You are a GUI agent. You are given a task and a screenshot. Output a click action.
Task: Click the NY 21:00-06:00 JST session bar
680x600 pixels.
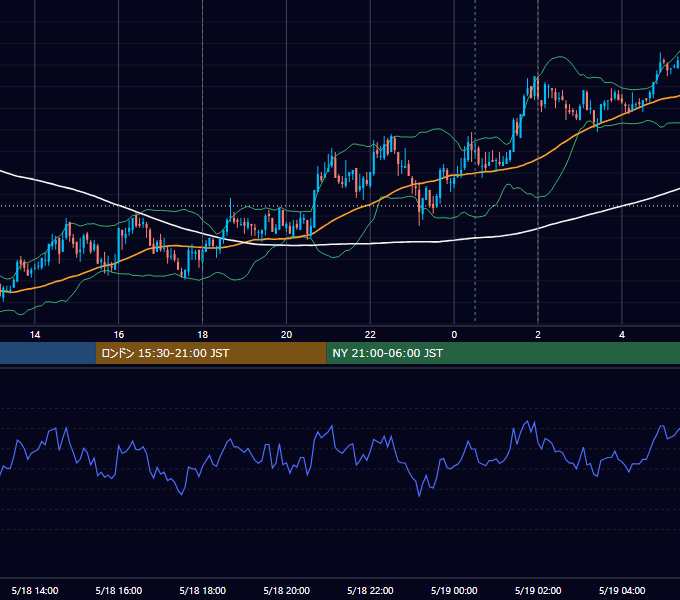point(503,353)
